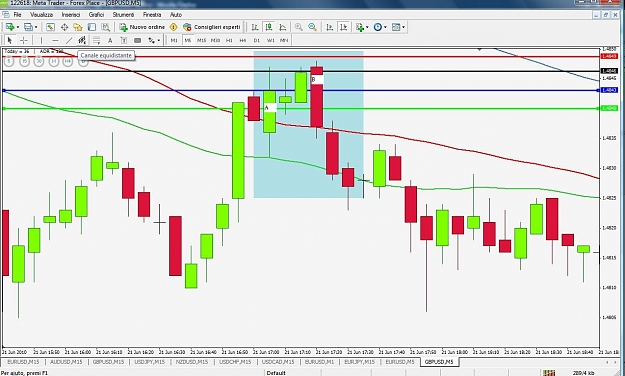The image size is (625, 376).
Task: Zoom in on the chart
Action: (x=299, y=27)
